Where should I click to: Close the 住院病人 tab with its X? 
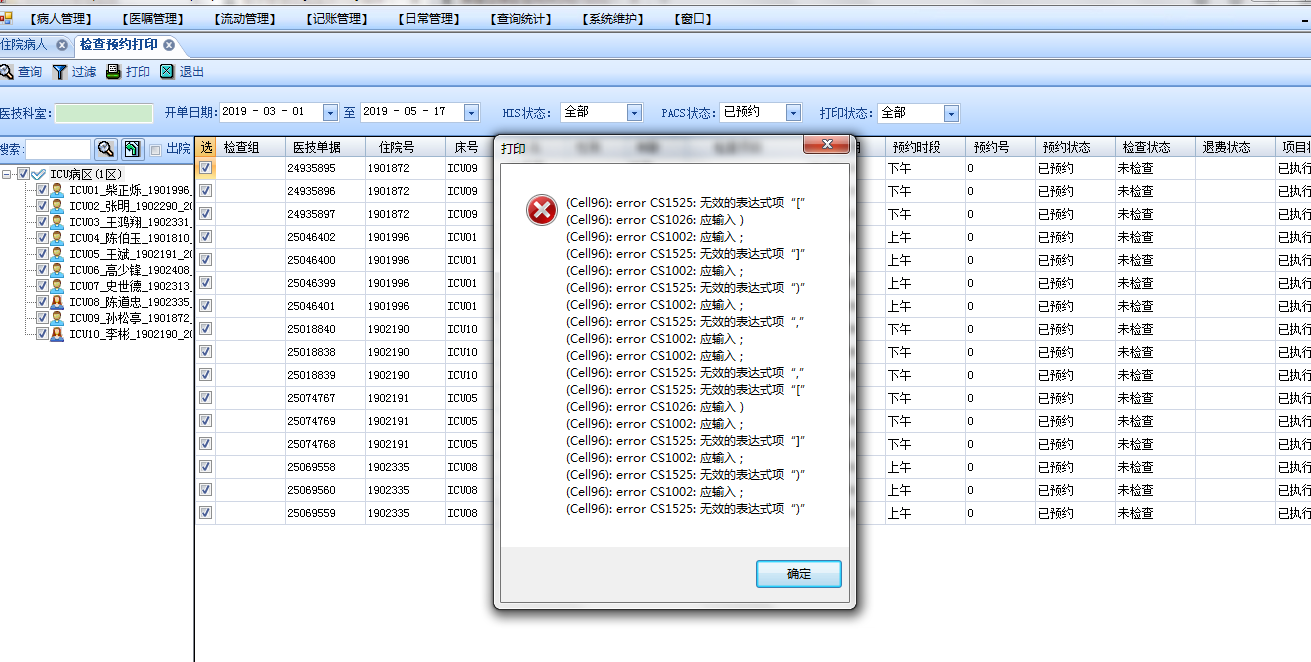[x=62, y=45]
